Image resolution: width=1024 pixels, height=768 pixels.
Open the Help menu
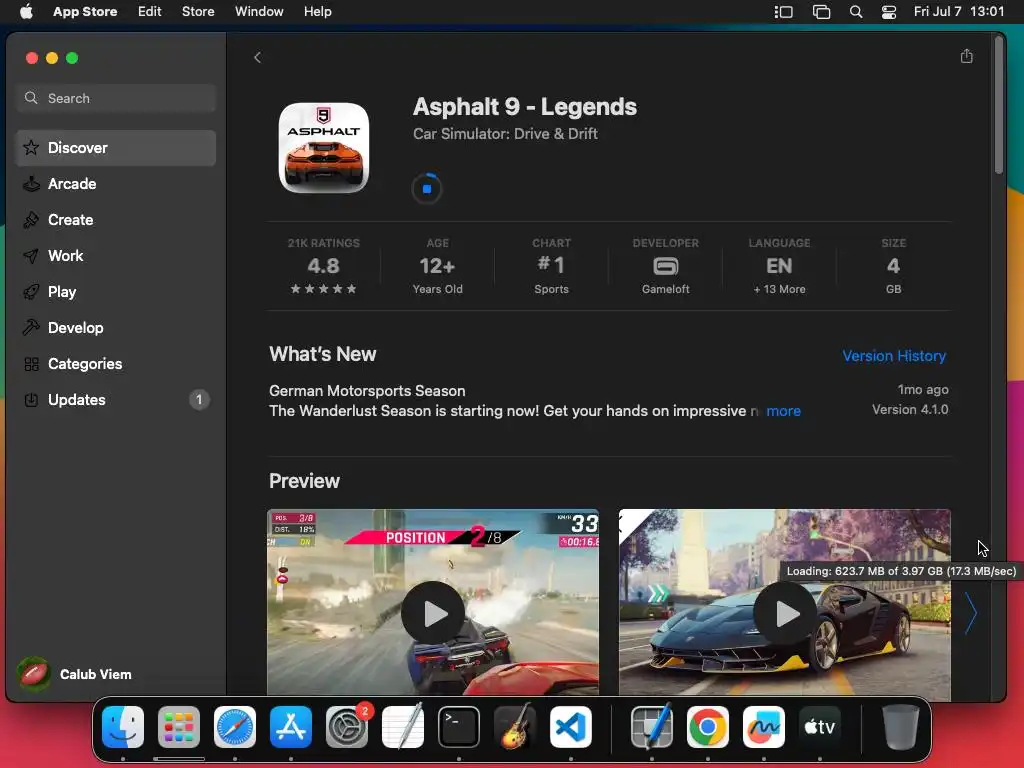[317, 11]
